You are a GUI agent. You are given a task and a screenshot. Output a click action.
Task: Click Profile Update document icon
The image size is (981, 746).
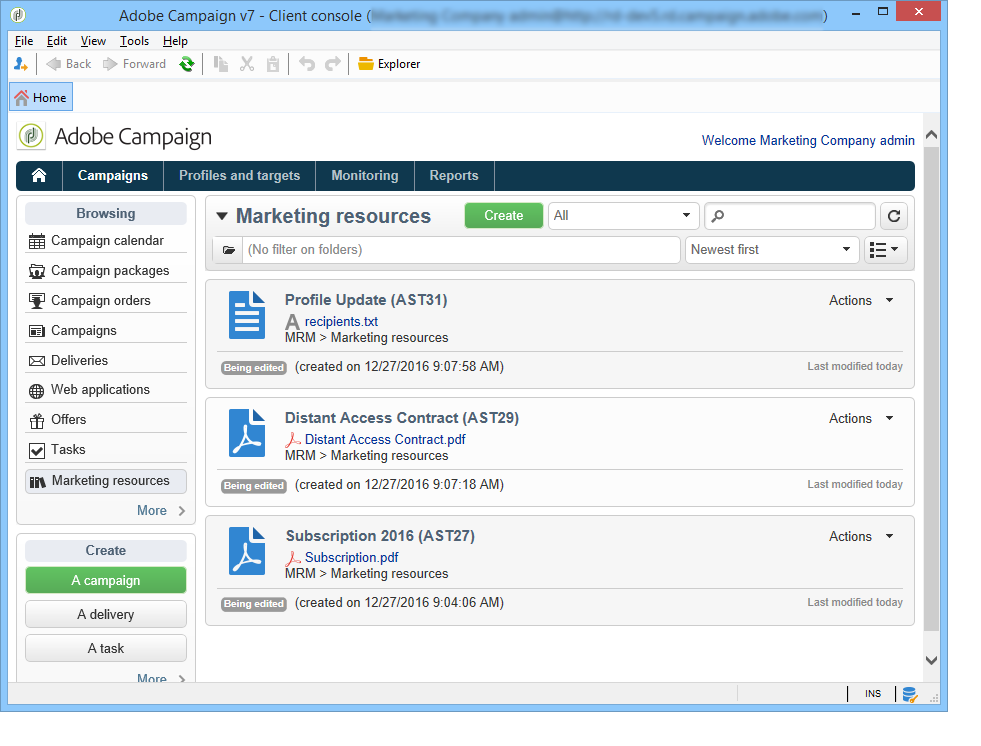point(247,315)
